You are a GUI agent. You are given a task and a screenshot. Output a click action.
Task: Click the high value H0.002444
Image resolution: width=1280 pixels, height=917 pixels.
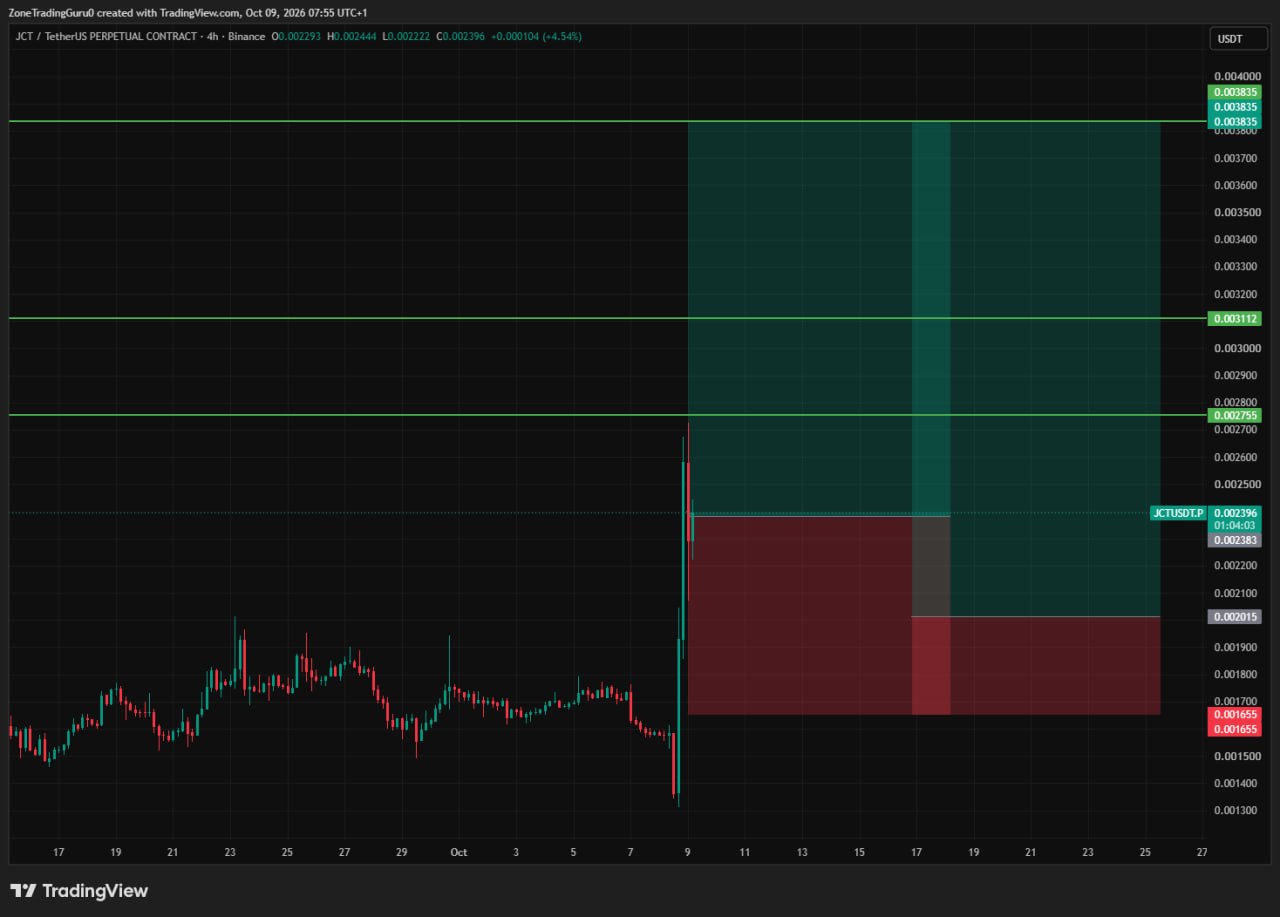352,37
